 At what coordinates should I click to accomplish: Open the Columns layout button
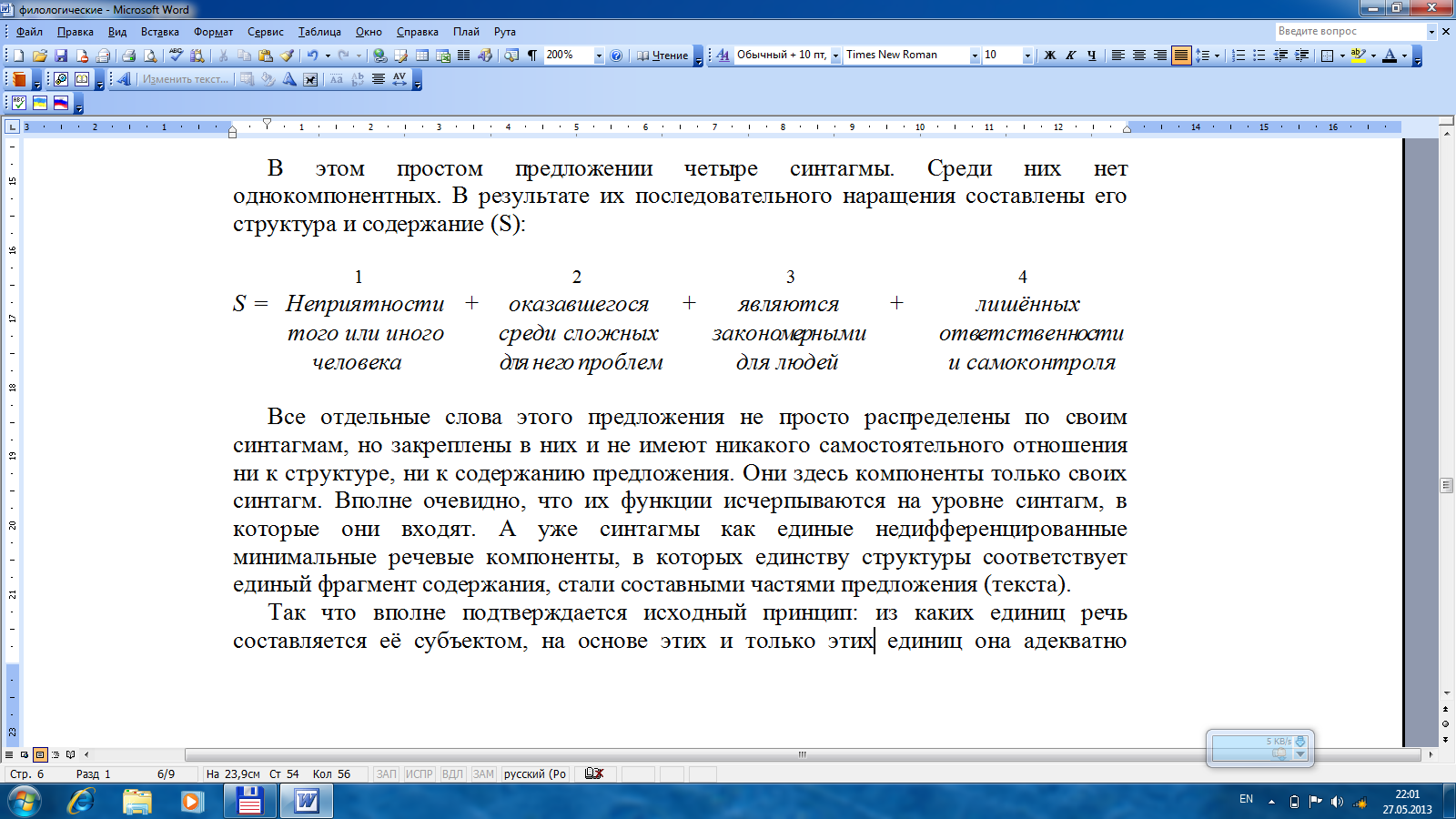click(x=464, y=56)
